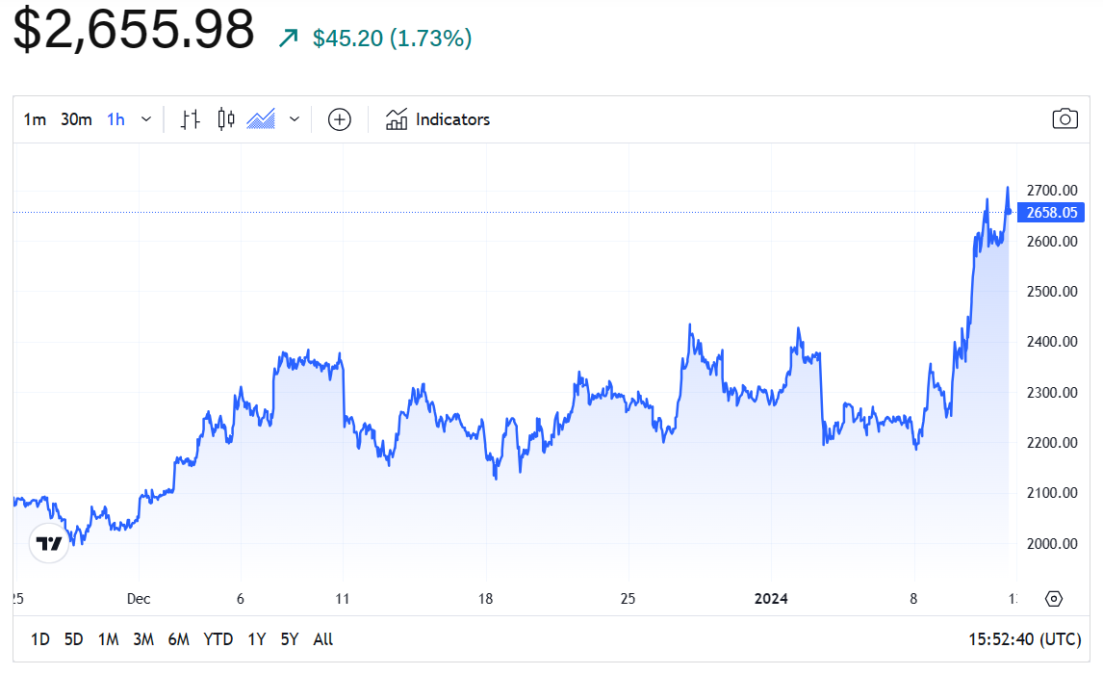Set date range to 1D
Viewport: 1103px width, 675px height.
tap(40, 639)
